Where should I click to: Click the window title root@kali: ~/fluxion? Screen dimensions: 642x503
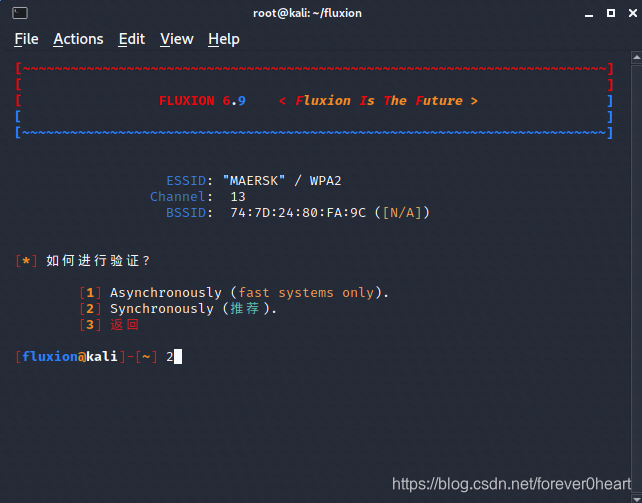pyautogui.click(x=307, y=13)
